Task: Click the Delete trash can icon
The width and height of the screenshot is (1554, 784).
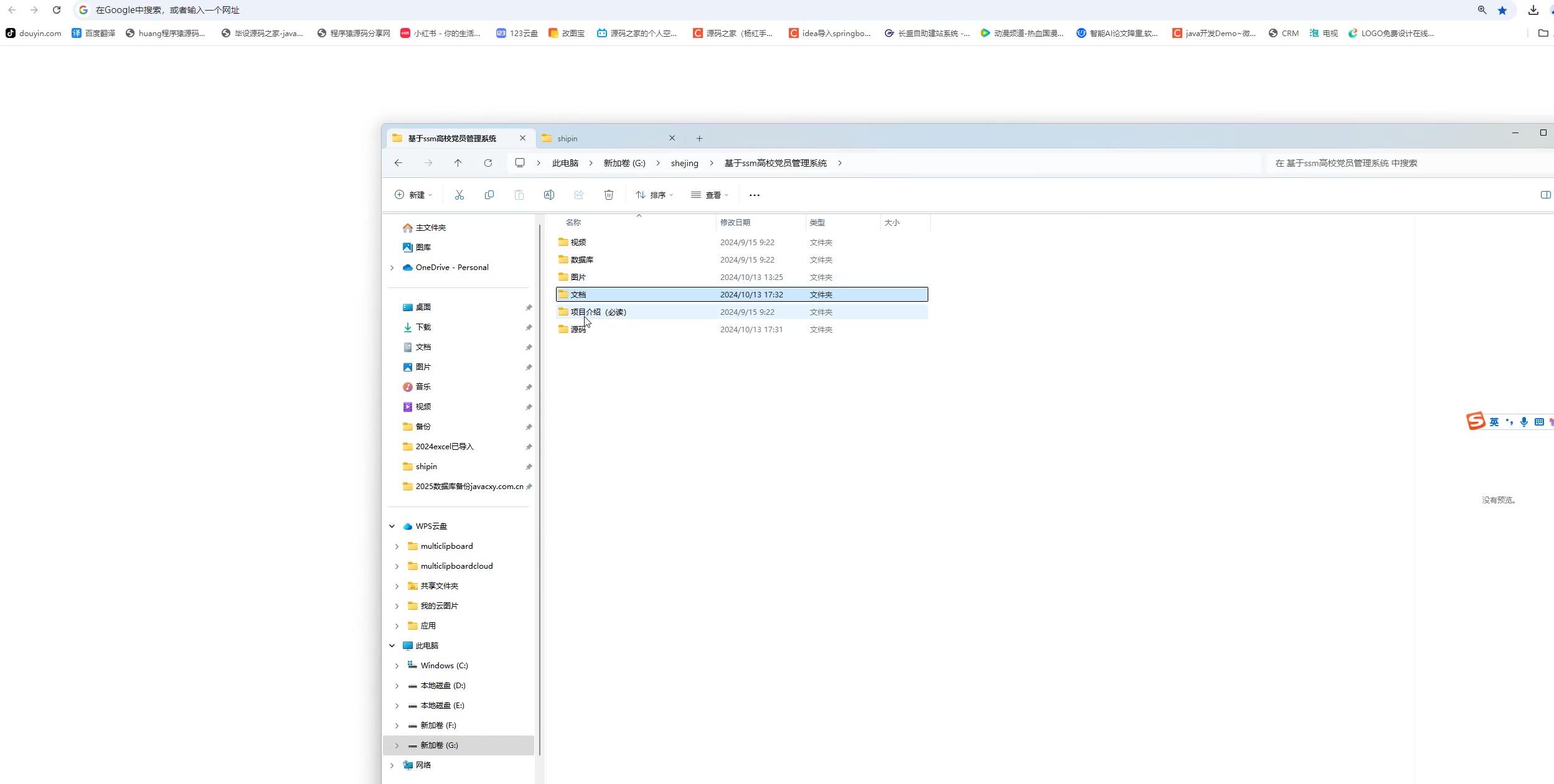Action: [609, 195]
